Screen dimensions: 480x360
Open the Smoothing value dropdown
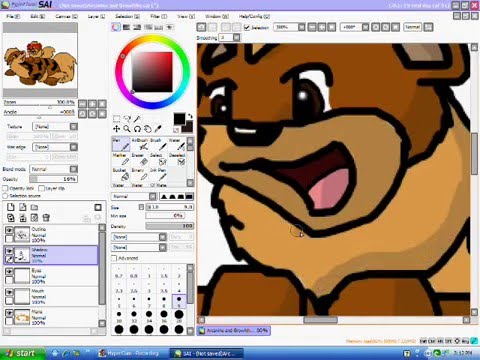(236, 38)
